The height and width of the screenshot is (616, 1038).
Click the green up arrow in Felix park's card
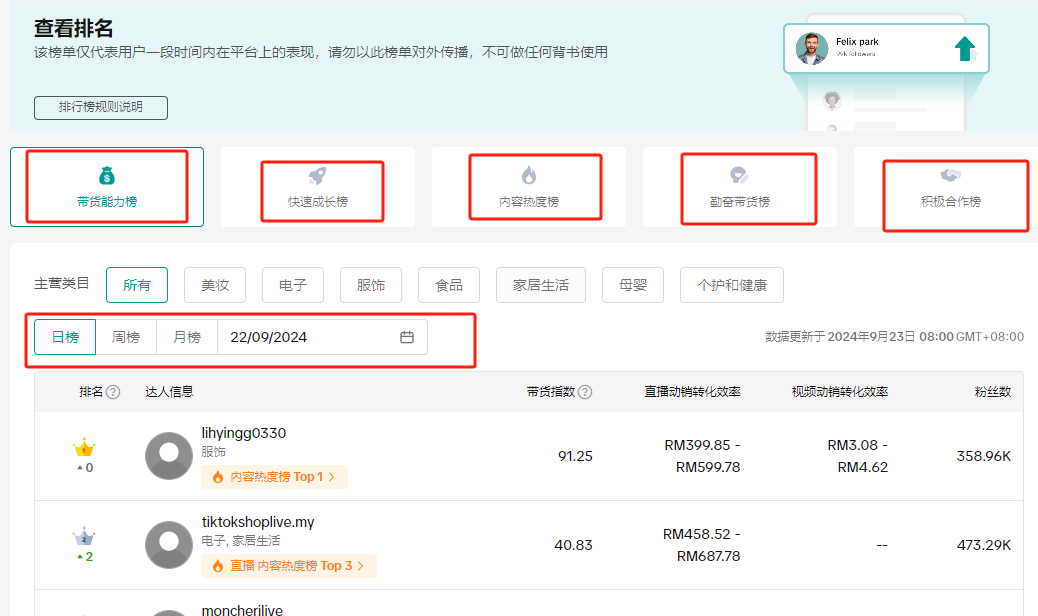tap(962, 46)
